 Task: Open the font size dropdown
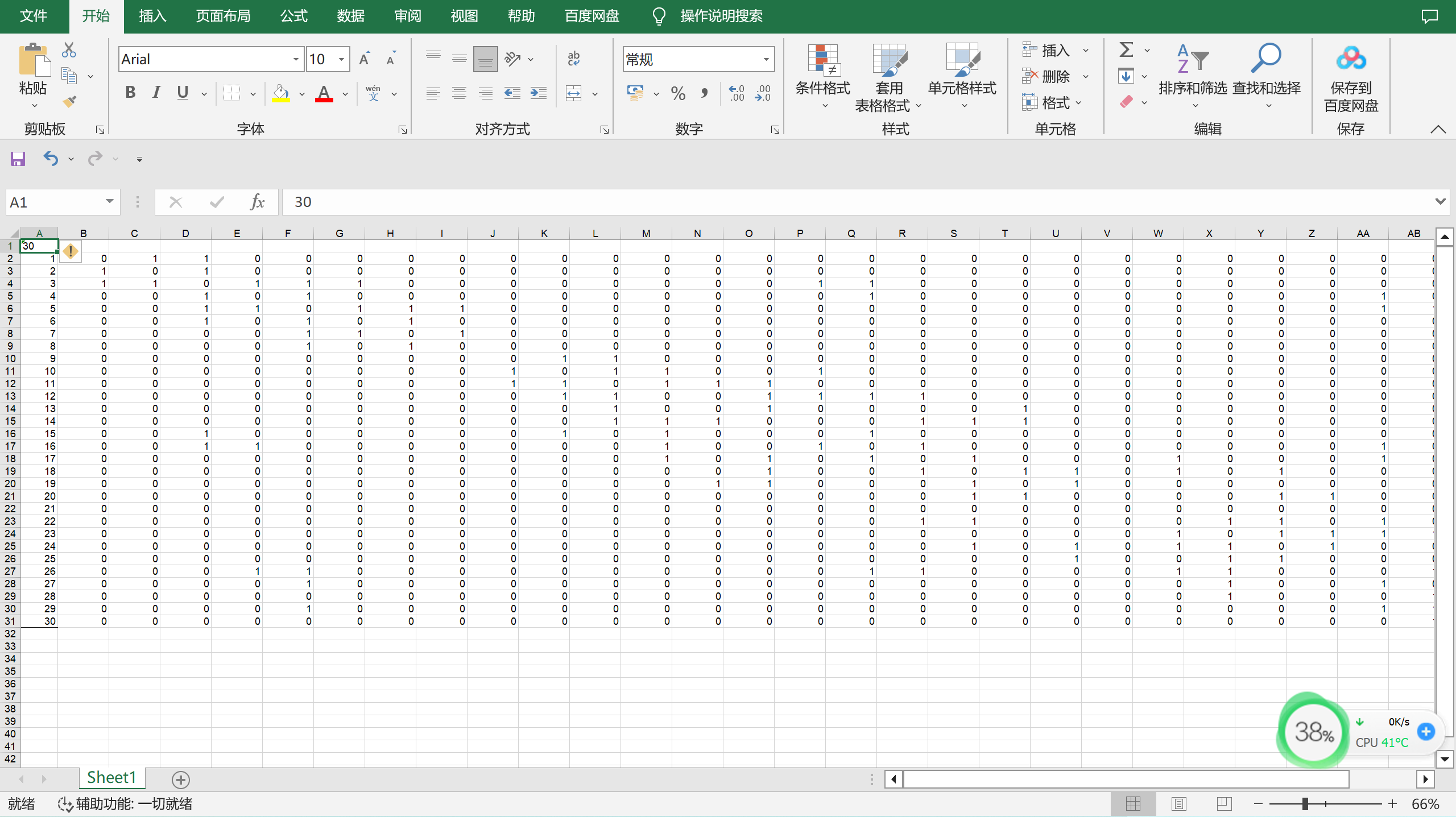[341, 59]
